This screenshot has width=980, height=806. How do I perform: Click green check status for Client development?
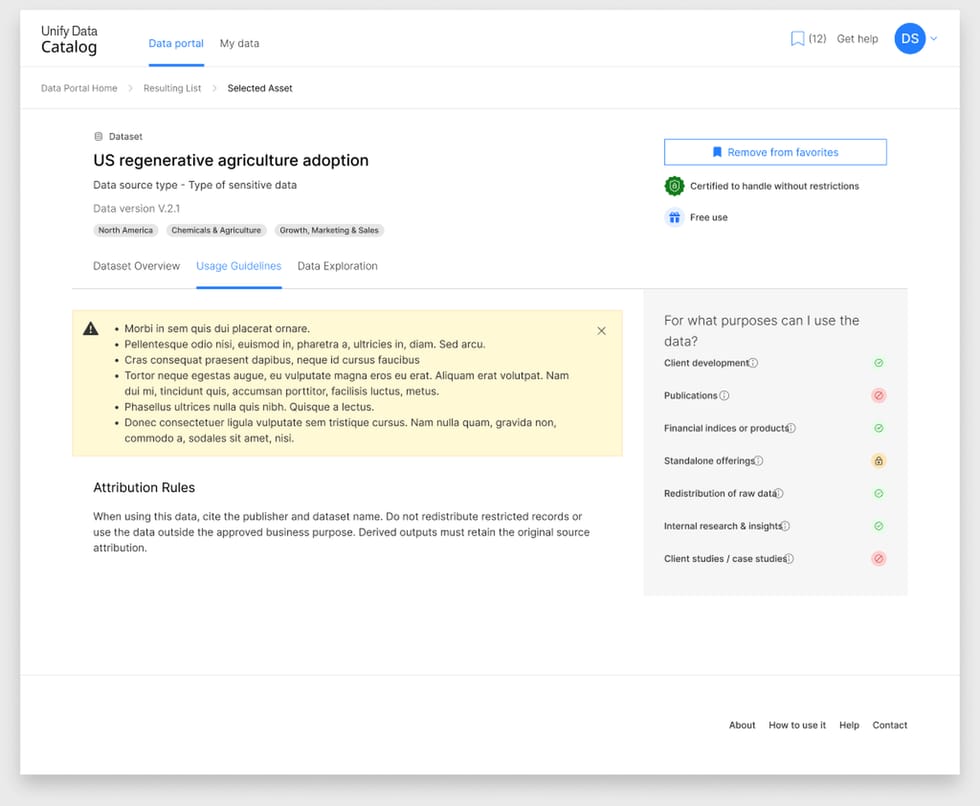click(878, 363)
